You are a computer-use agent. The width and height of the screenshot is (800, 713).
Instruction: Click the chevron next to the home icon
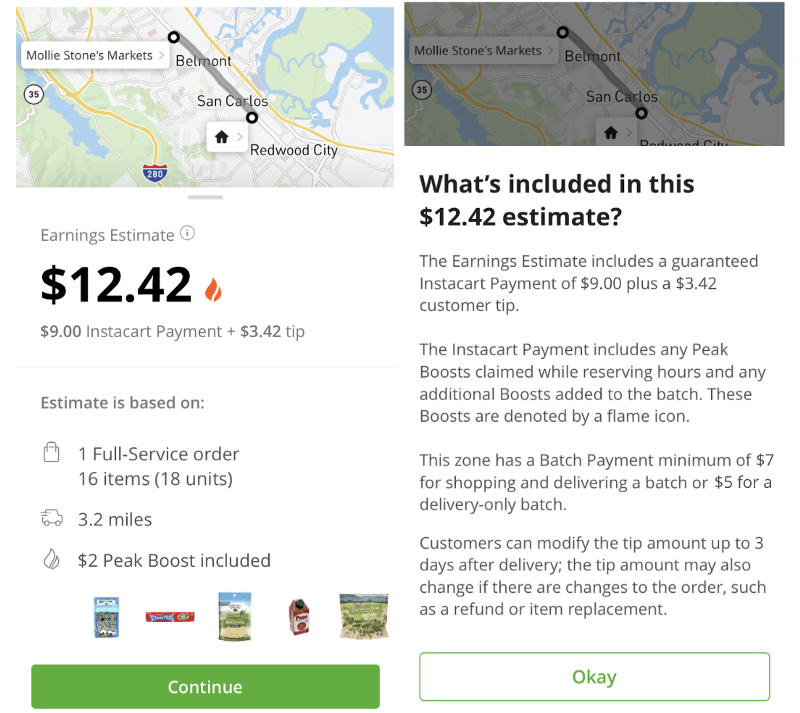pyautogui.click(x=238, y=137)
